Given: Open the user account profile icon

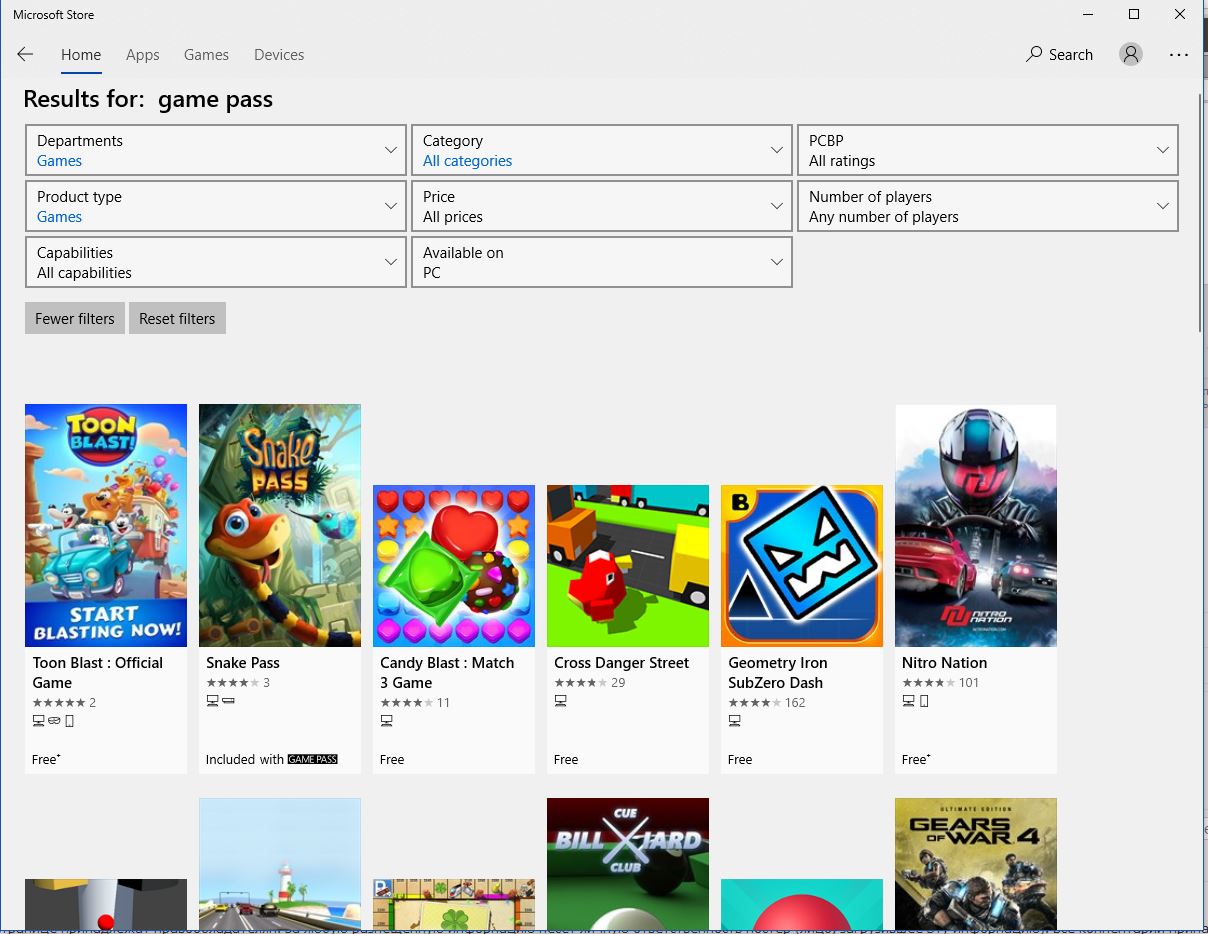Looking at the screenshot, I should (x=1131, y=55).
